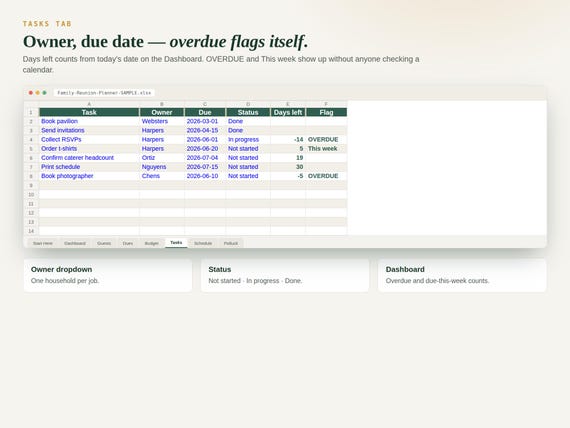Switch to the Budget sheet tab
This screenshot has width=570, height=428.
pos(152,243)
